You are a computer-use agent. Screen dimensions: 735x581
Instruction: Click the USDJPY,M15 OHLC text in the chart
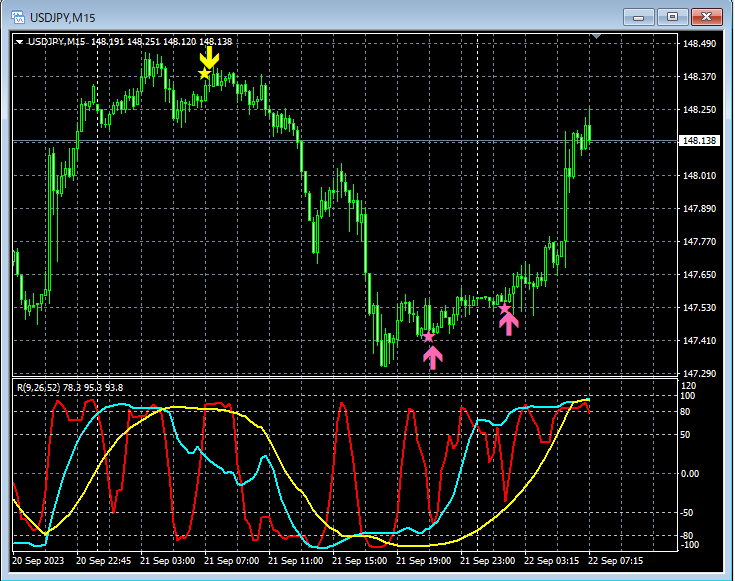click(130, 42)
